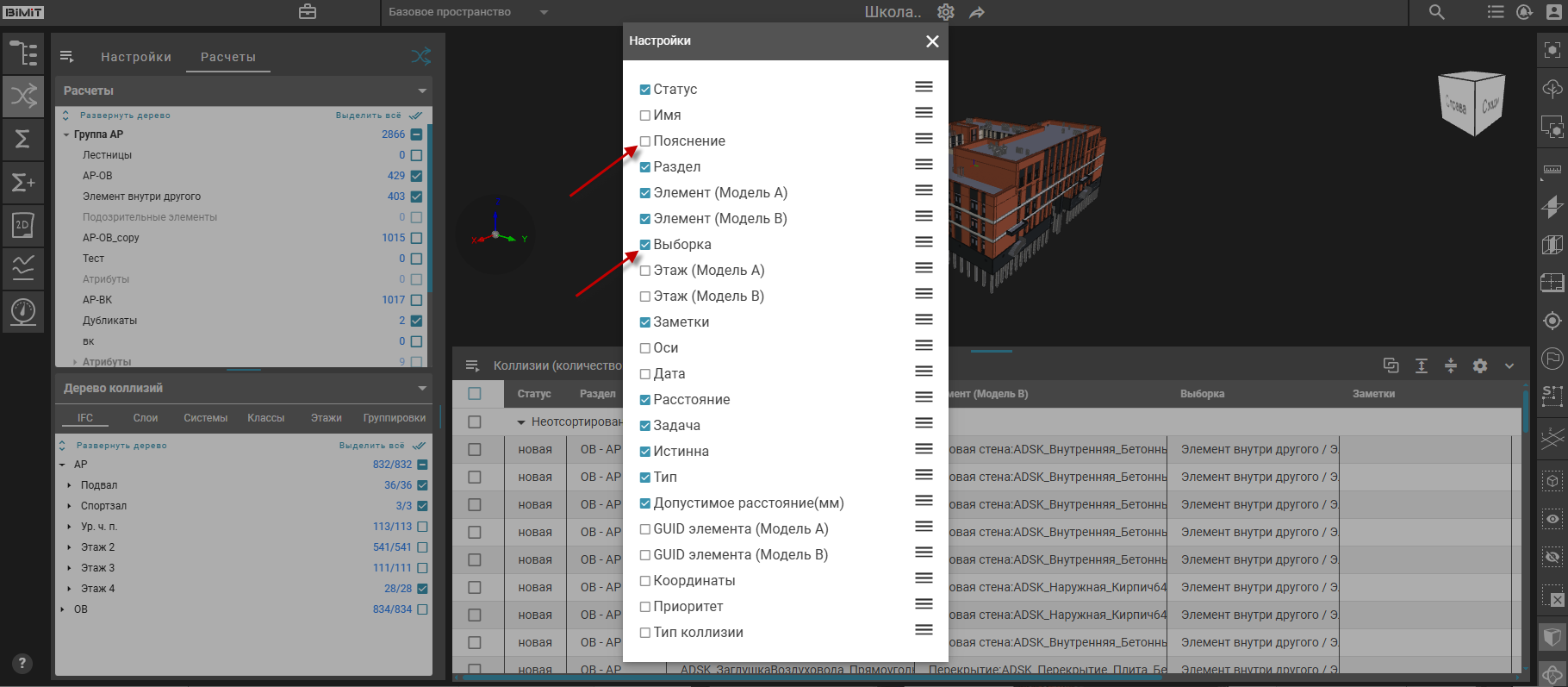The width and height of the screenshot is (1568, 687).
Task: Uncheck the Выборка column checkbox
Action: click(x=645, y=245)
